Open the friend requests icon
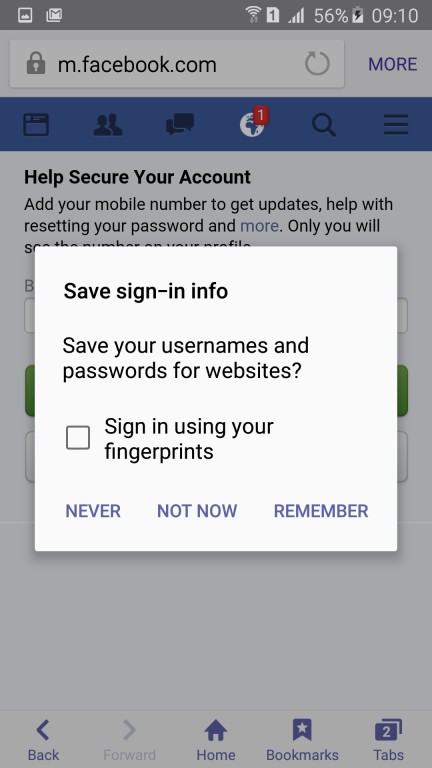 (108, 124)
